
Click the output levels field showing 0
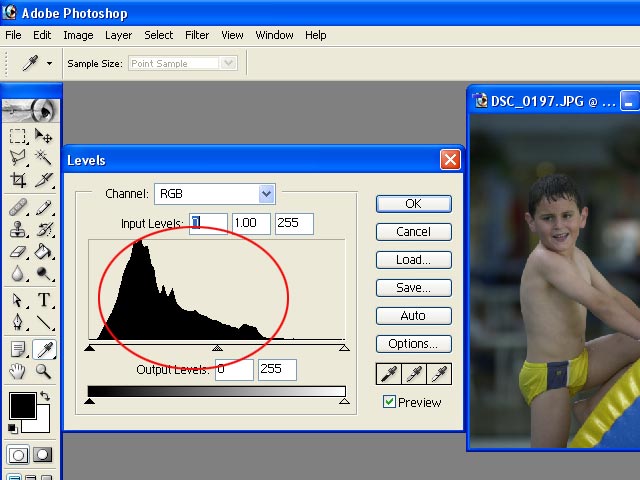(234, 370)
